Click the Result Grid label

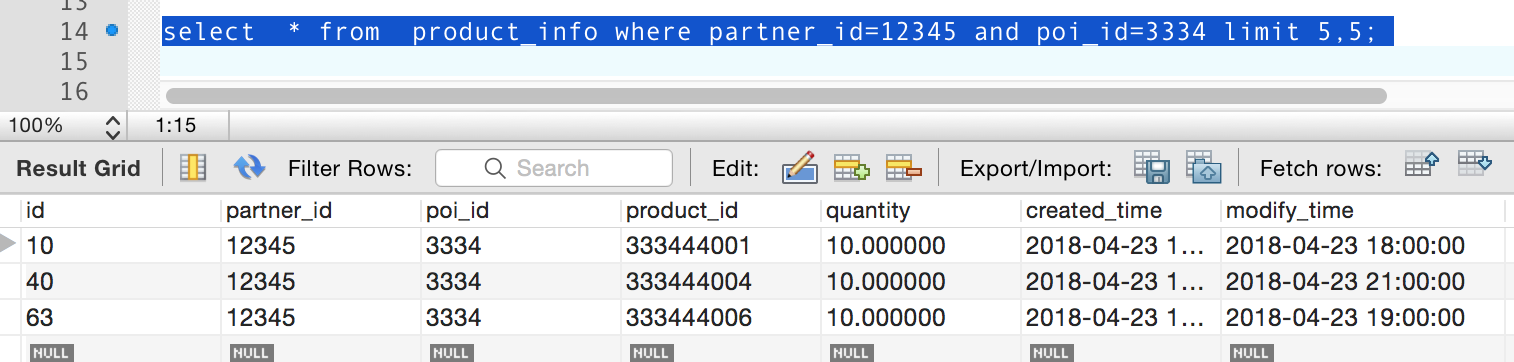[x=79, y=168]
